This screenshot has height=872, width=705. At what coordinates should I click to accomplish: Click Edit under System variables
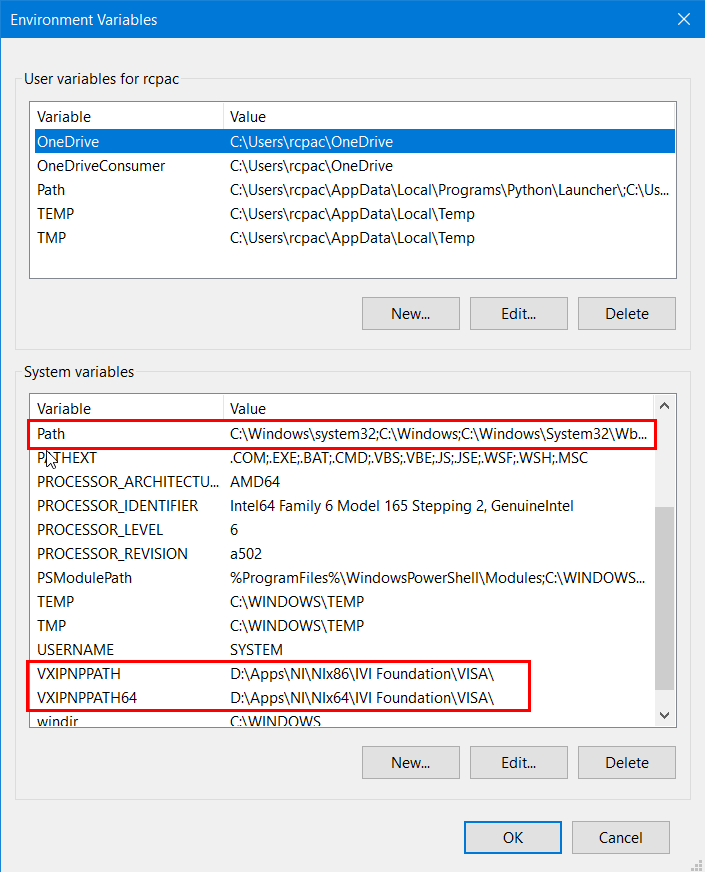pos(519,762)
